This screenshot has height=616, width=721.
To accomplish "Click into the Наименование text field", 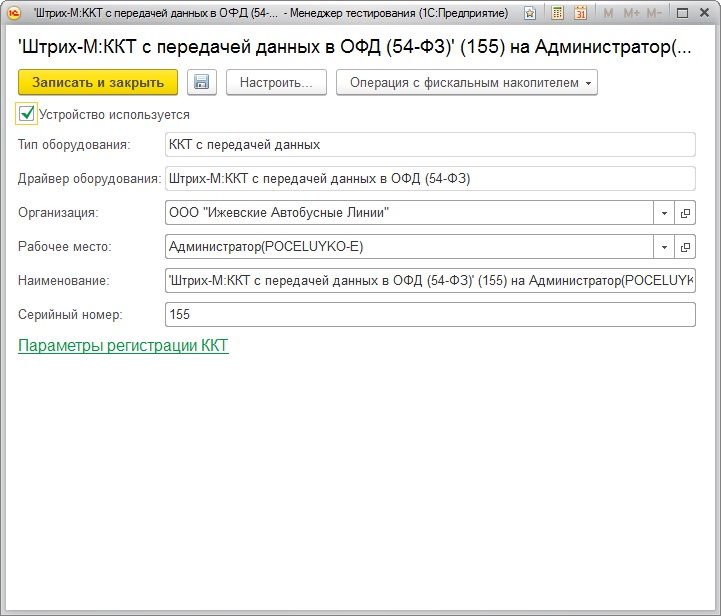I will coord(429,281).
